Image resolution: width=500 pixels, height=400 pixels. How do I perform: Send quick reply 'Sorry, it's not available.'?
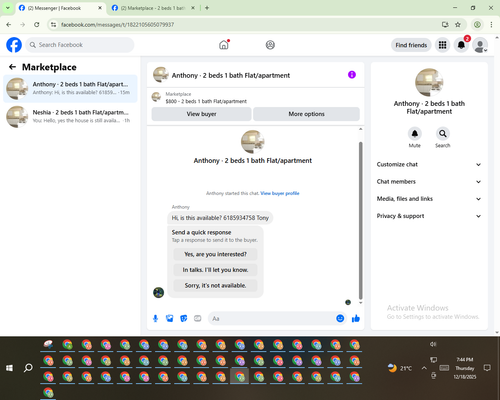(x=215, y=286)
